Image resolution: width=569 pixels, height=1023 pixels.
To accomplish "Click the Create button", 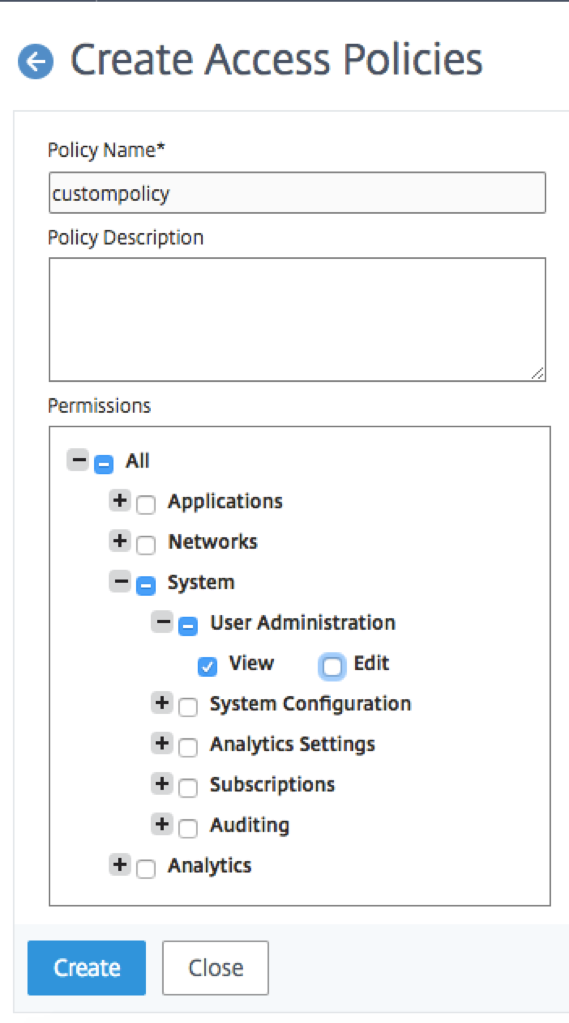I will (87, 968).
